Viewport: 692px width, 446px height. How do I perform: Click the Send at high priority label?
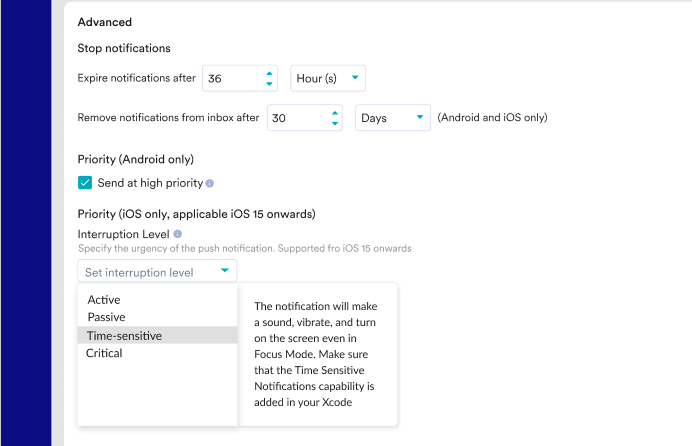pyautogui.click(x=150, y=184)
